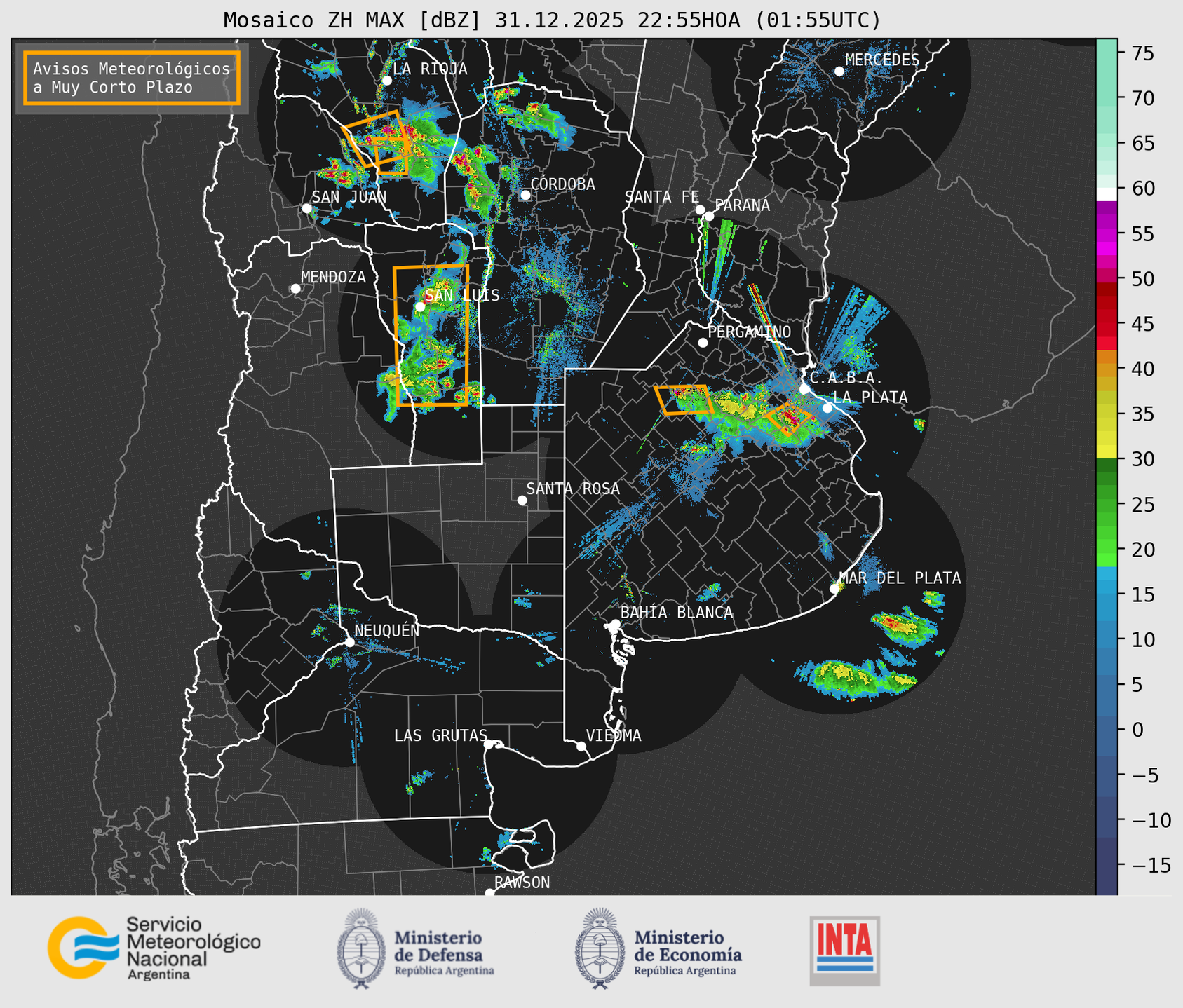Screen dimensions: 1183x1008
Task: Click the 75 tick label on color scale
Action: 1142,53
